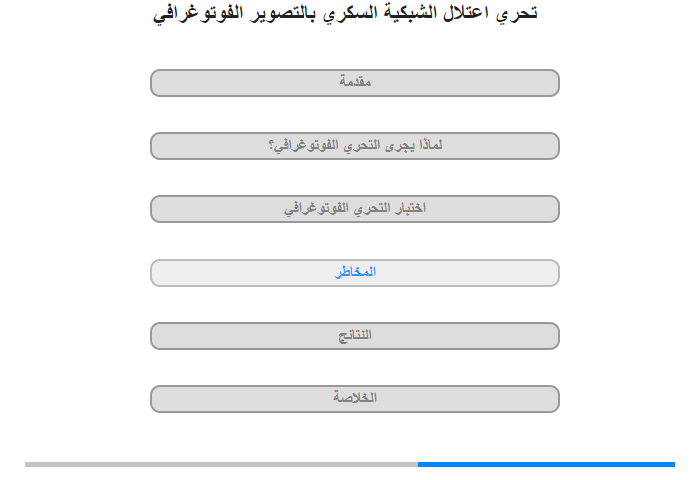
Task: Click where the progress bar's blue meets gray
Action: [418, 464]
